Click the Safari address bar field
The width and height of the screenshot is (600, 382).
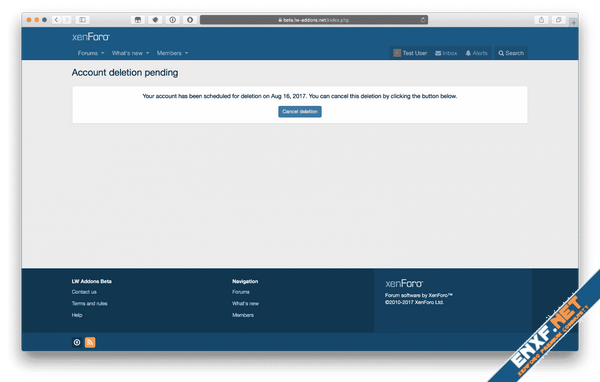coord(314,20)
